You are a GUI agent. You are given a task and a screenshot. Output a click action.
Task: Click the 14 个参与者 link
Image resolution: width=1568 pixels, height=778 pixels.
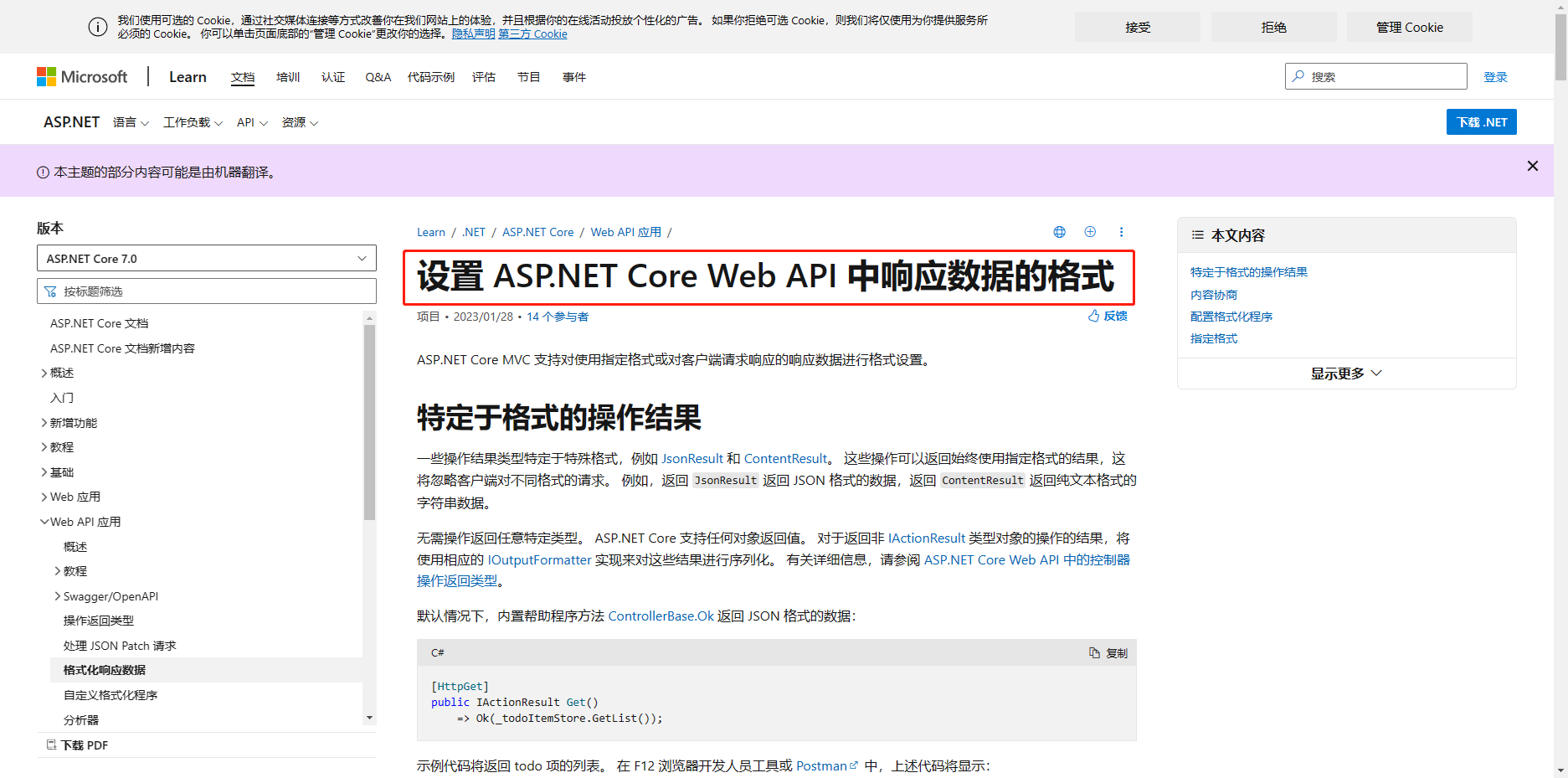click(x=558, y=317)
